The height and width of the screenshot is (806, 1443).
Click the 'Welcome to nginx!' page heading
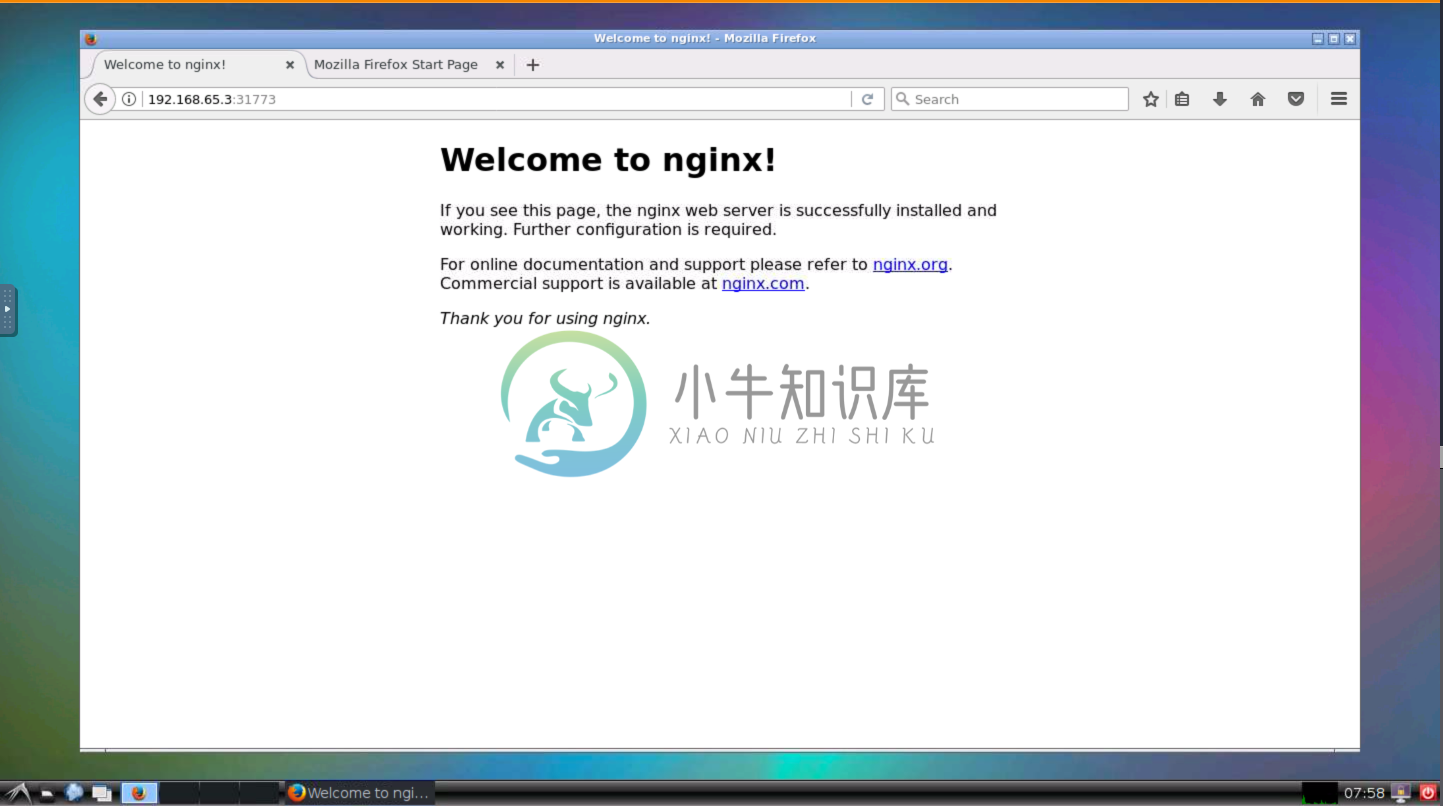pyautogui.click(x=608, y=160)
